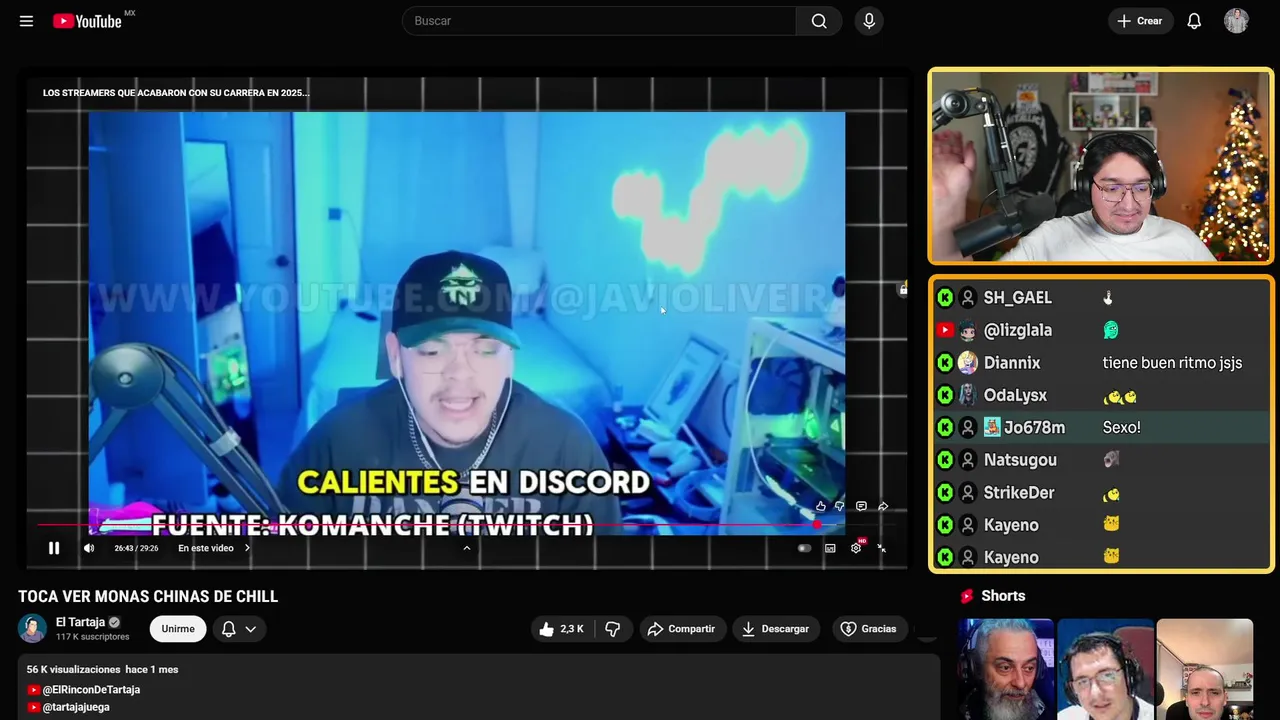
Task: Start voice search with microphone icon
Action: pos(869,21)
